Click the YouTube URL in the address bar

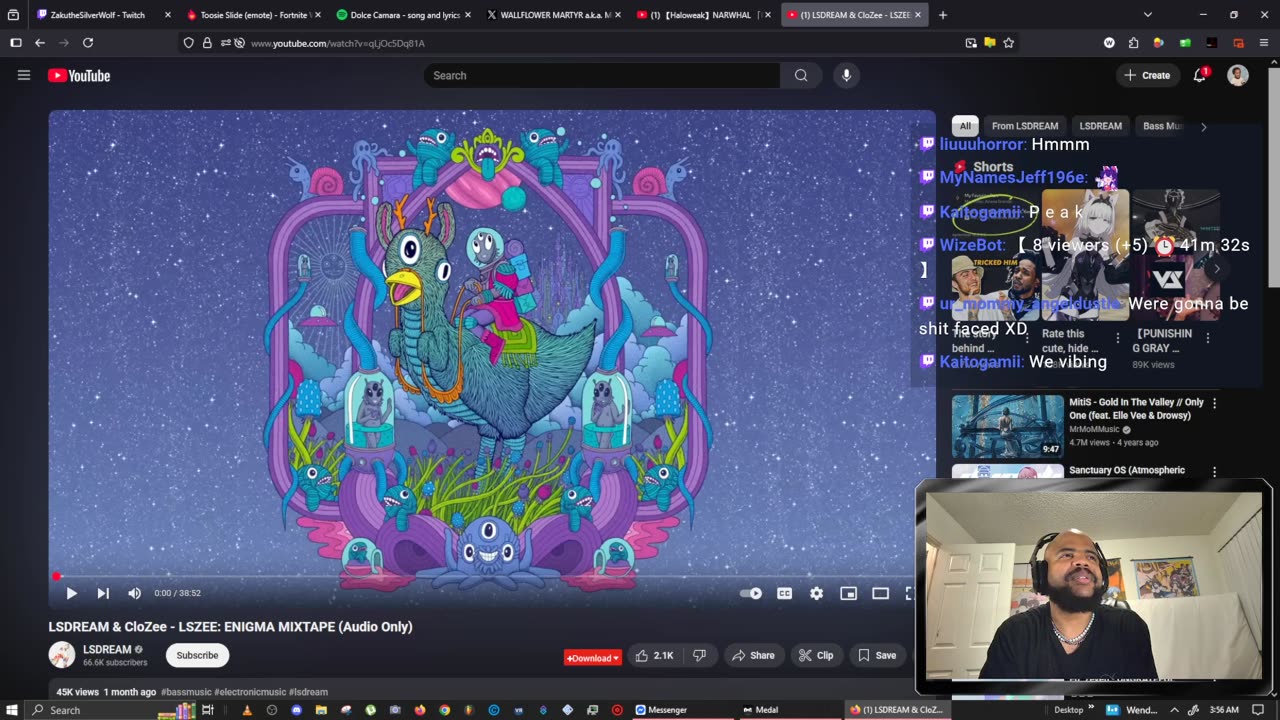(338, 43)
